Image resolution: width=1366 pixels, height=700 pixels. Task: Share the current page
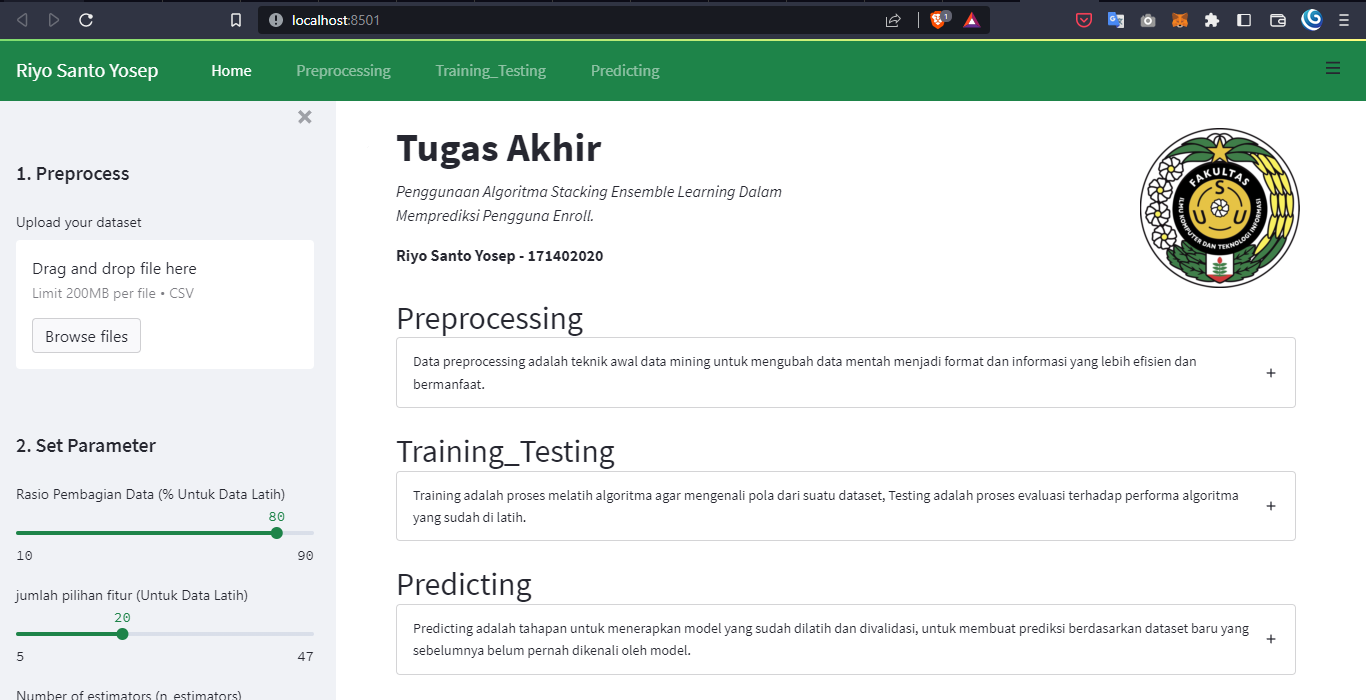point(891,19)
